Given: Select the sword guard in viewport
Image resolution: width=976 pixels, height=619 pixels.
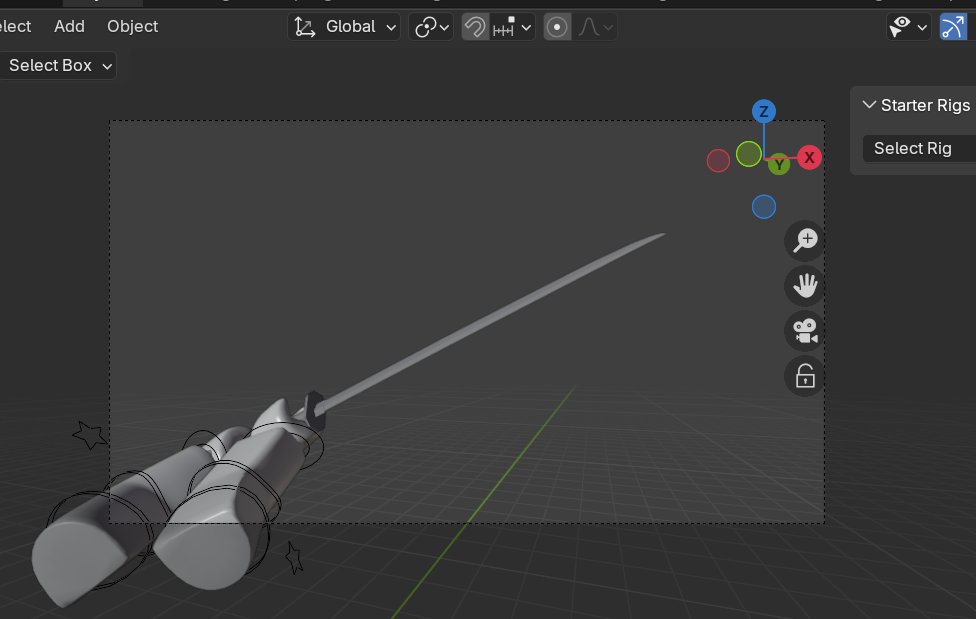Looking at the screenshot, I should tap(315, 410).
